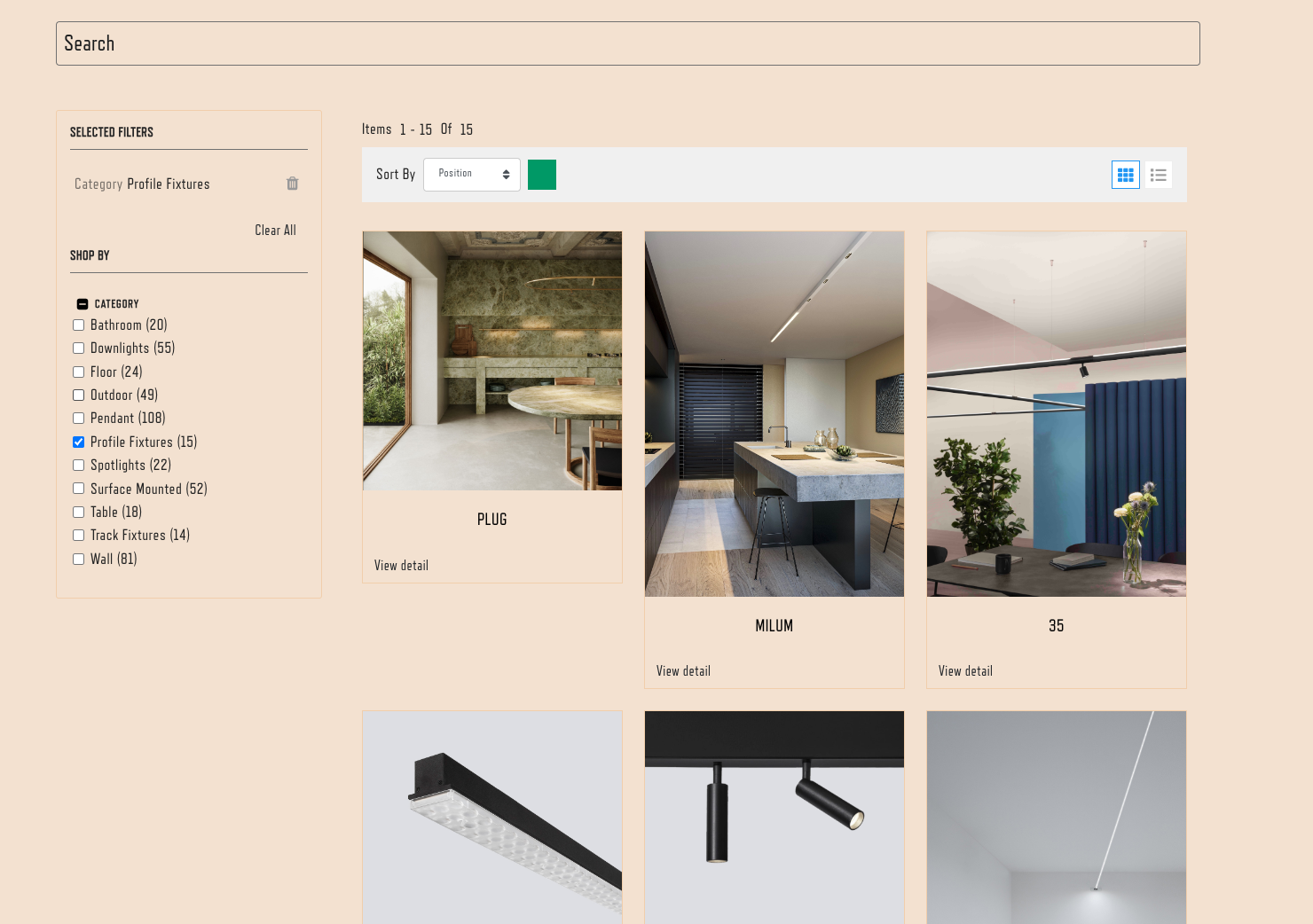Click inside the Search field

click(627, 43)
